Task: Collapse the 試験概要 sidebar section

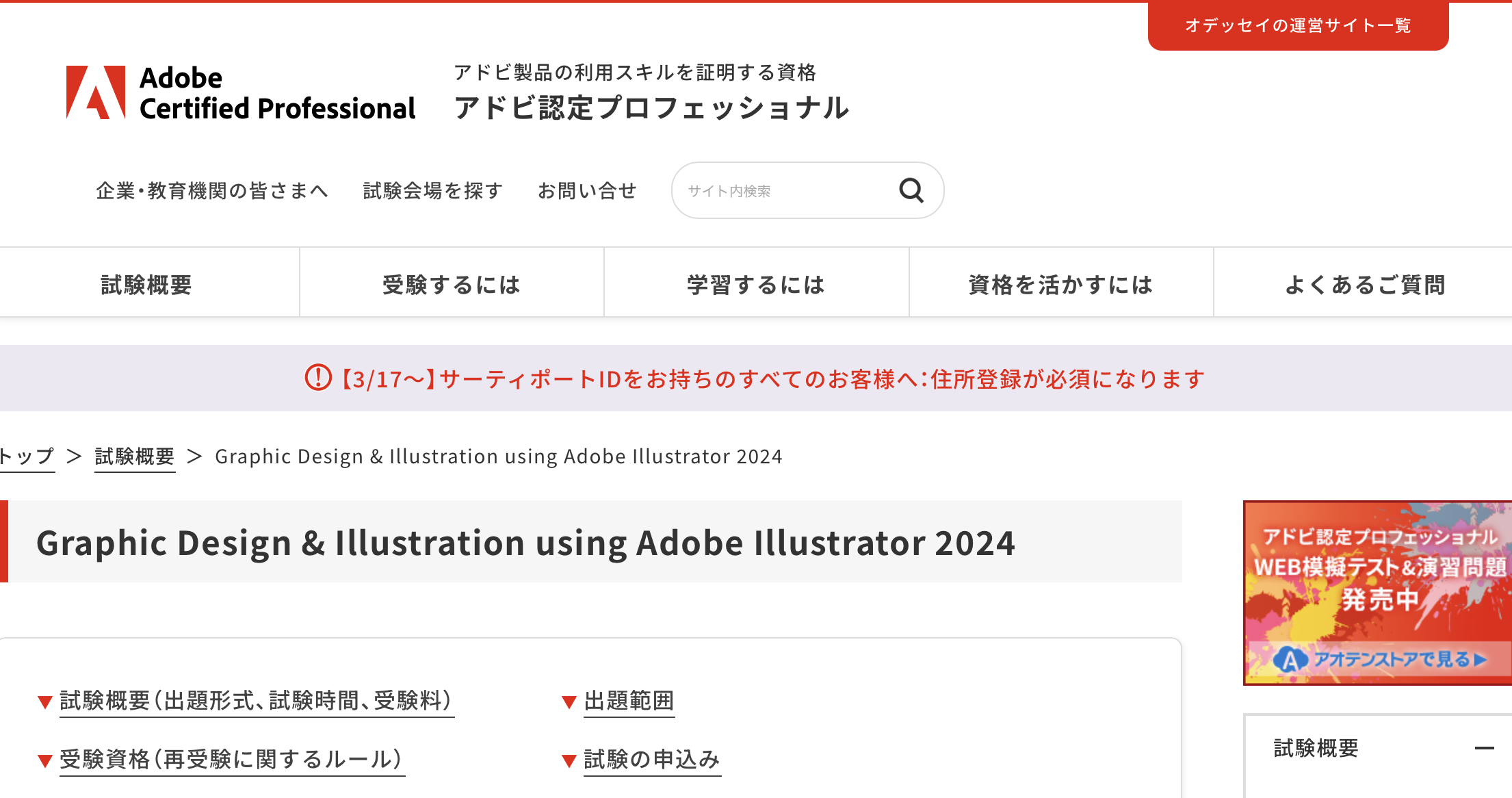Action: pos(1484,748)
